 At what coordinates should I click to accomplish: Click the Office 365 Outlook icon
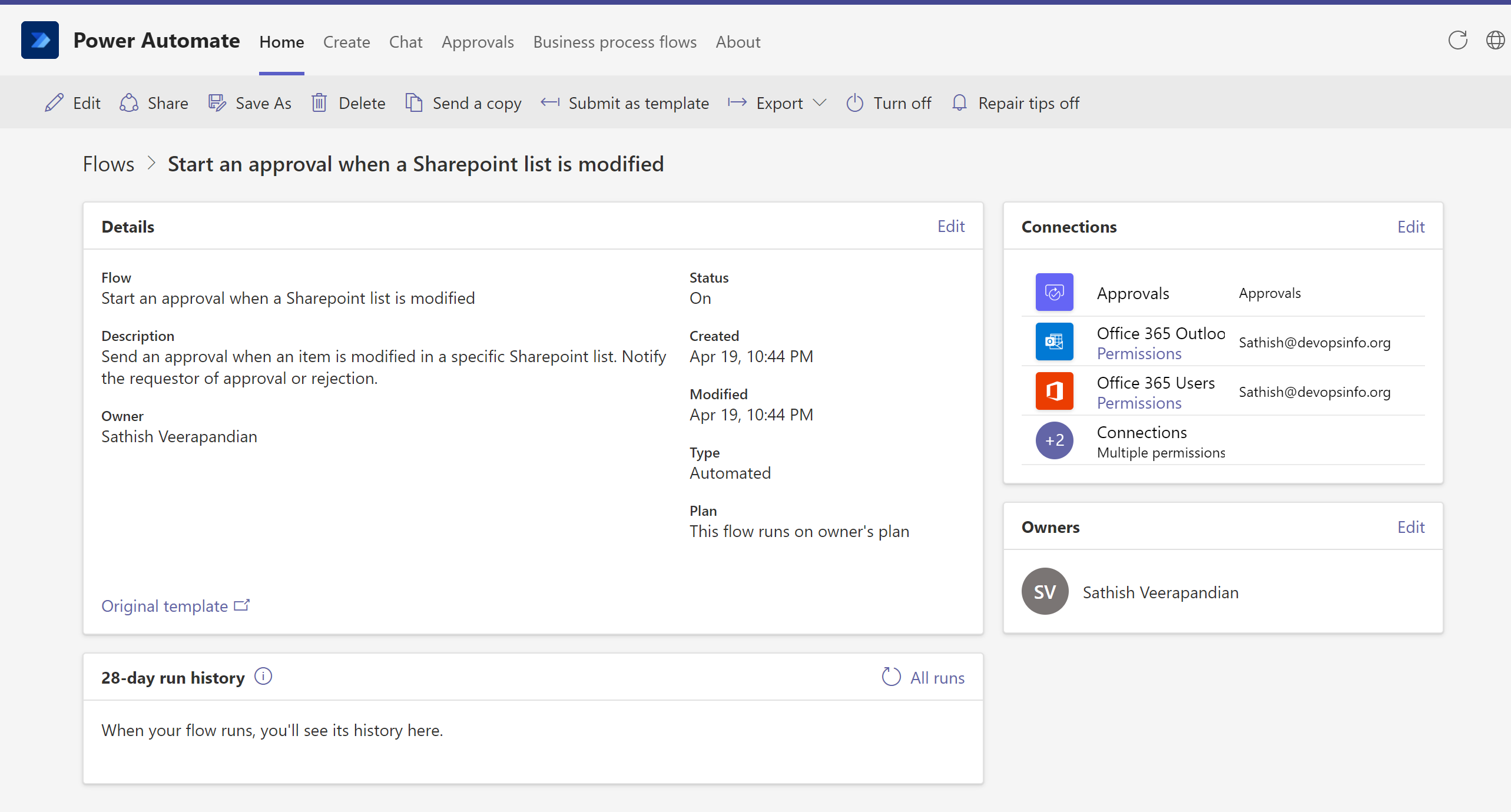[x=1054, y=342]
